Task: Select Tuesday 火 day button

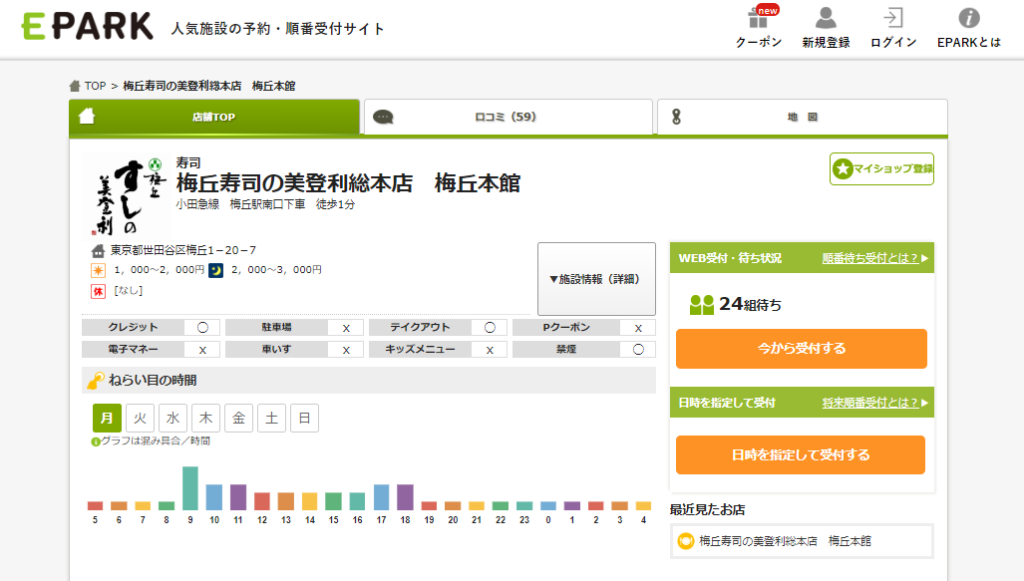Action: pyautogui.click(x=140, y=418)
